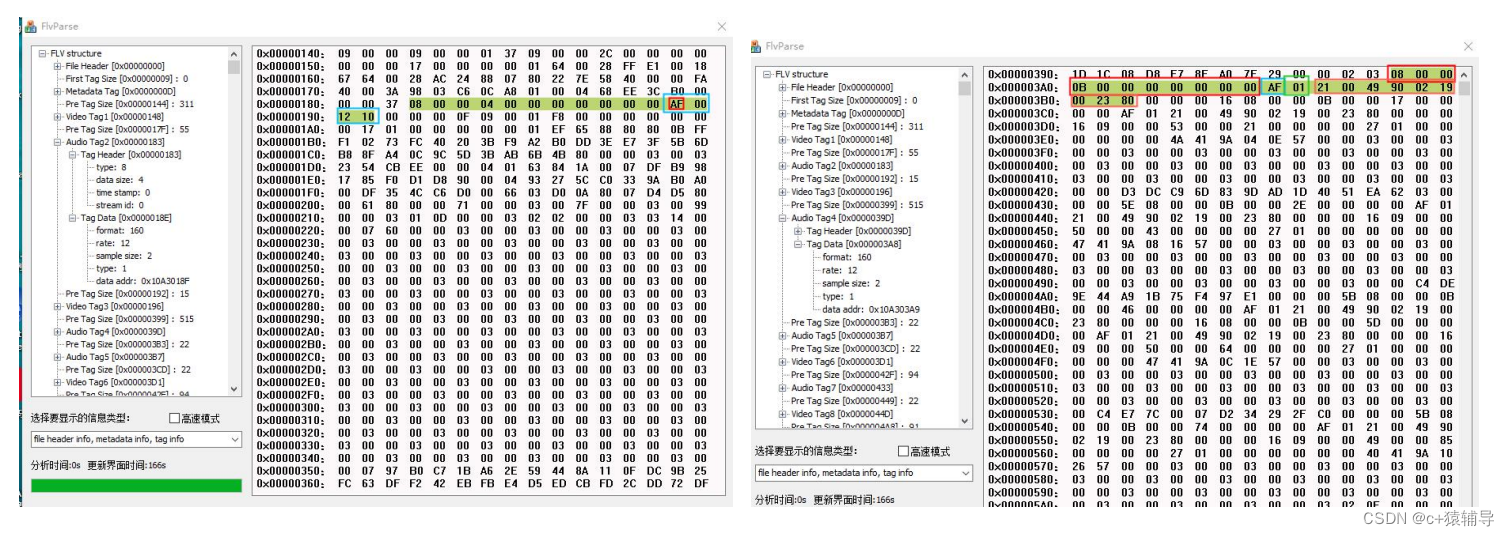1509x536 pixels.
Task: Click scroll-down arrow of right window tree
Action: click(965, 423)
